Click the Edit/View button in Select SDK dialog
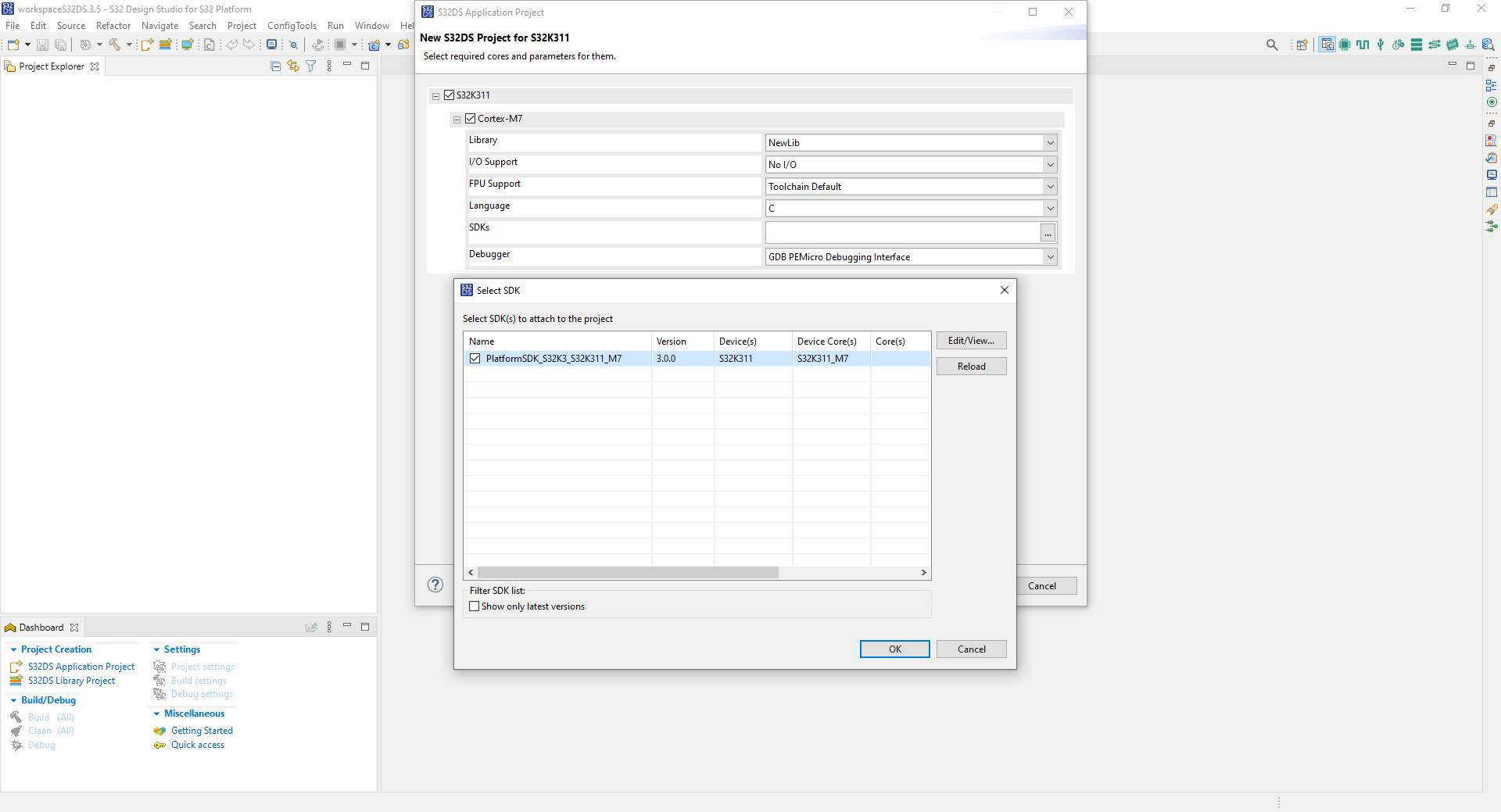Image resolution: width=1501 pixels, height=812 pixels. (x=971, y=340)
